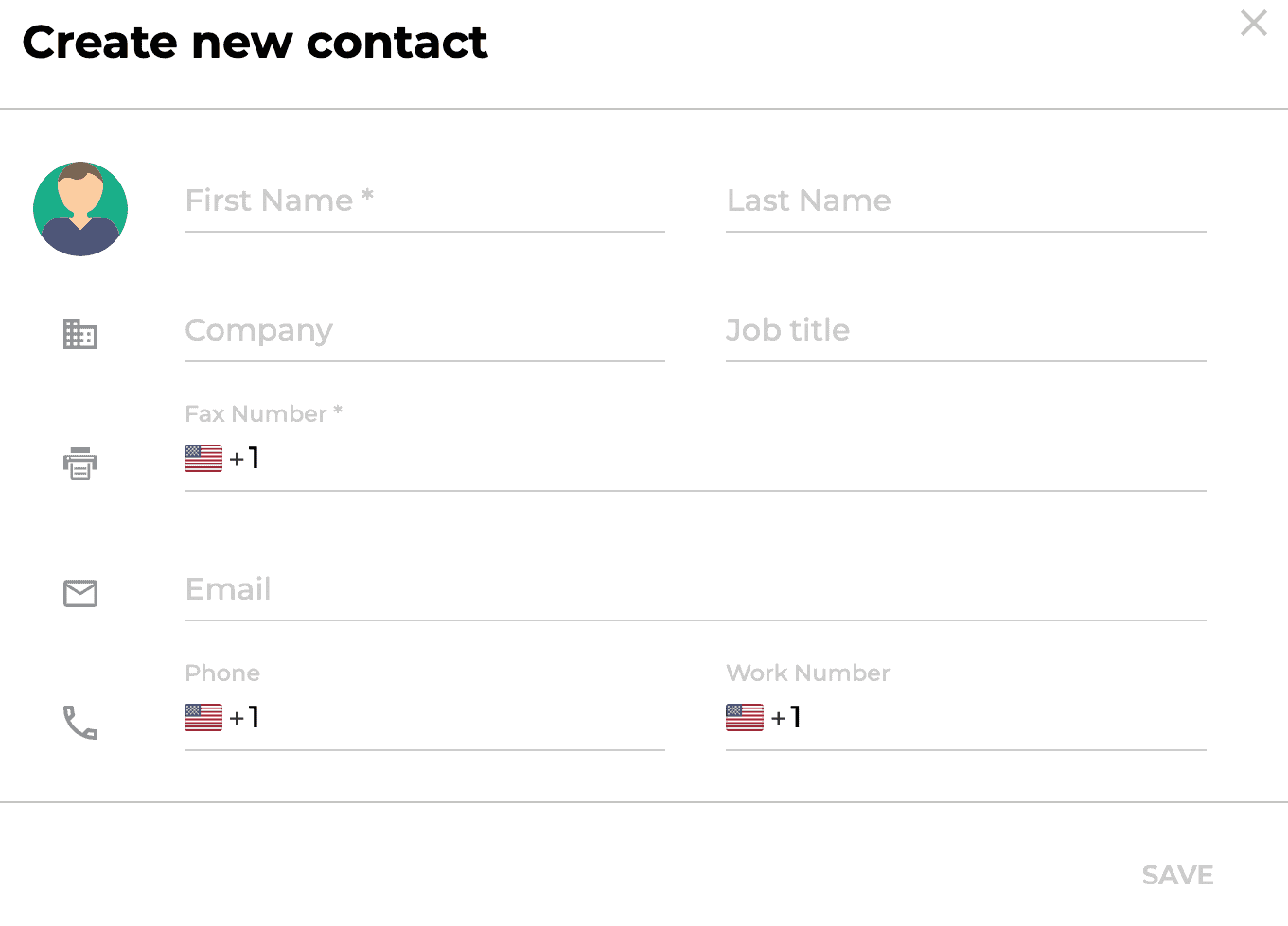Select the US flag next to Work Number
The width and height of the screenshot is (1288, 926).
coord(744,717)
